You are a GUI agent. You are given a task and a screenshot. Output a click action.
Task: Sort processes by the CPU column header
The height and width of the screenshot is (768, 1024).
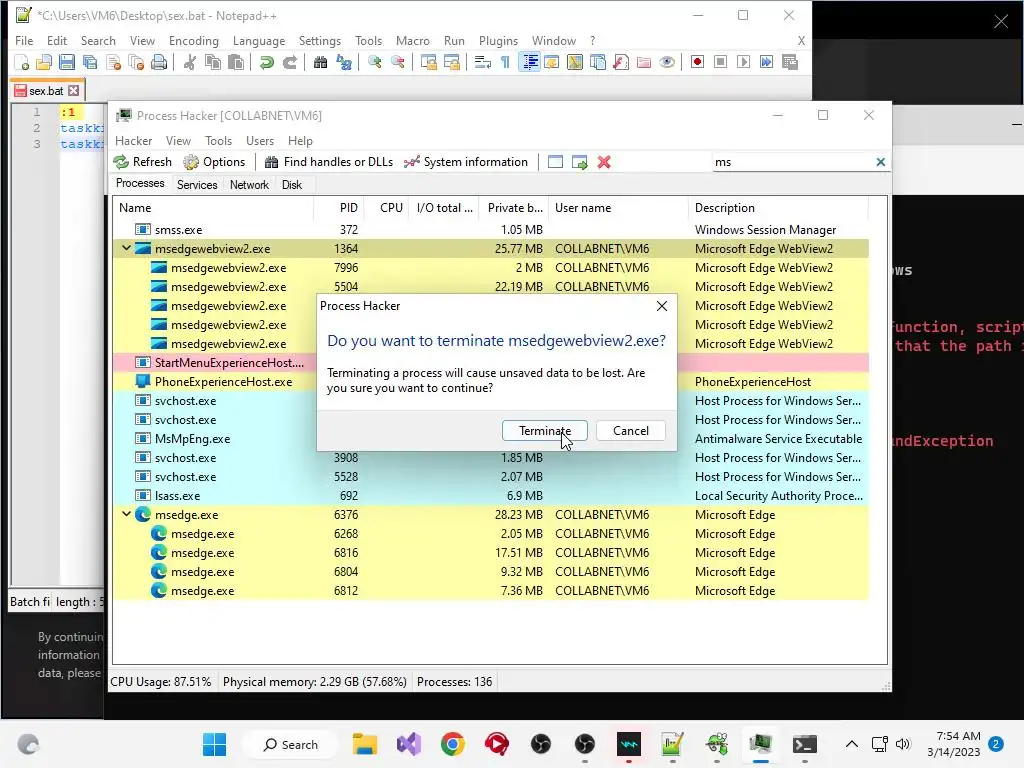387,208
